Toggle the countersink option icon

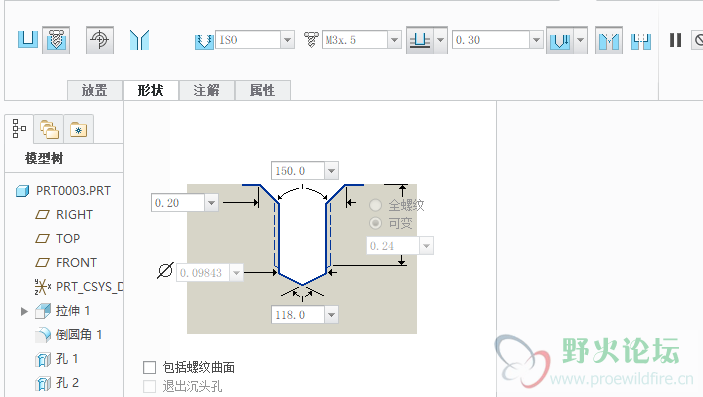(x=609, y=41)
